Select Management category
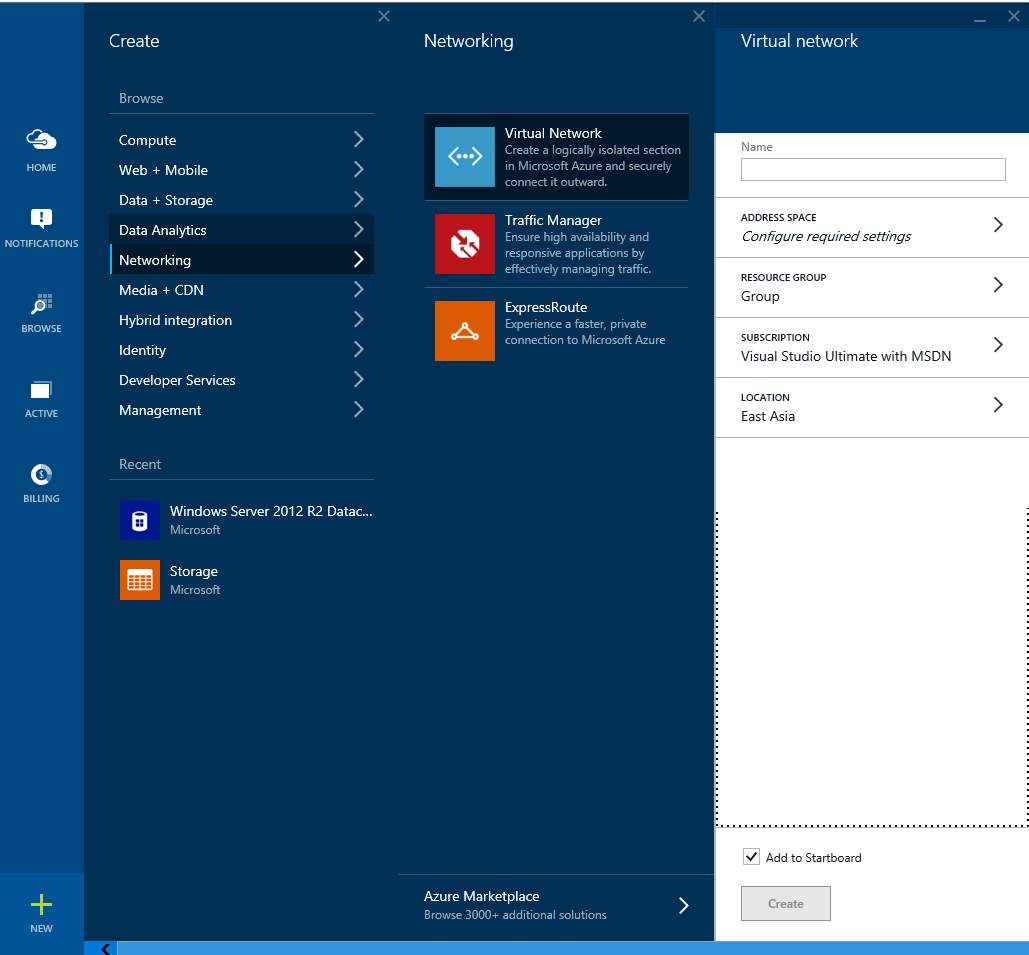This screenshot has width=1029, height=955. [242, 410]
